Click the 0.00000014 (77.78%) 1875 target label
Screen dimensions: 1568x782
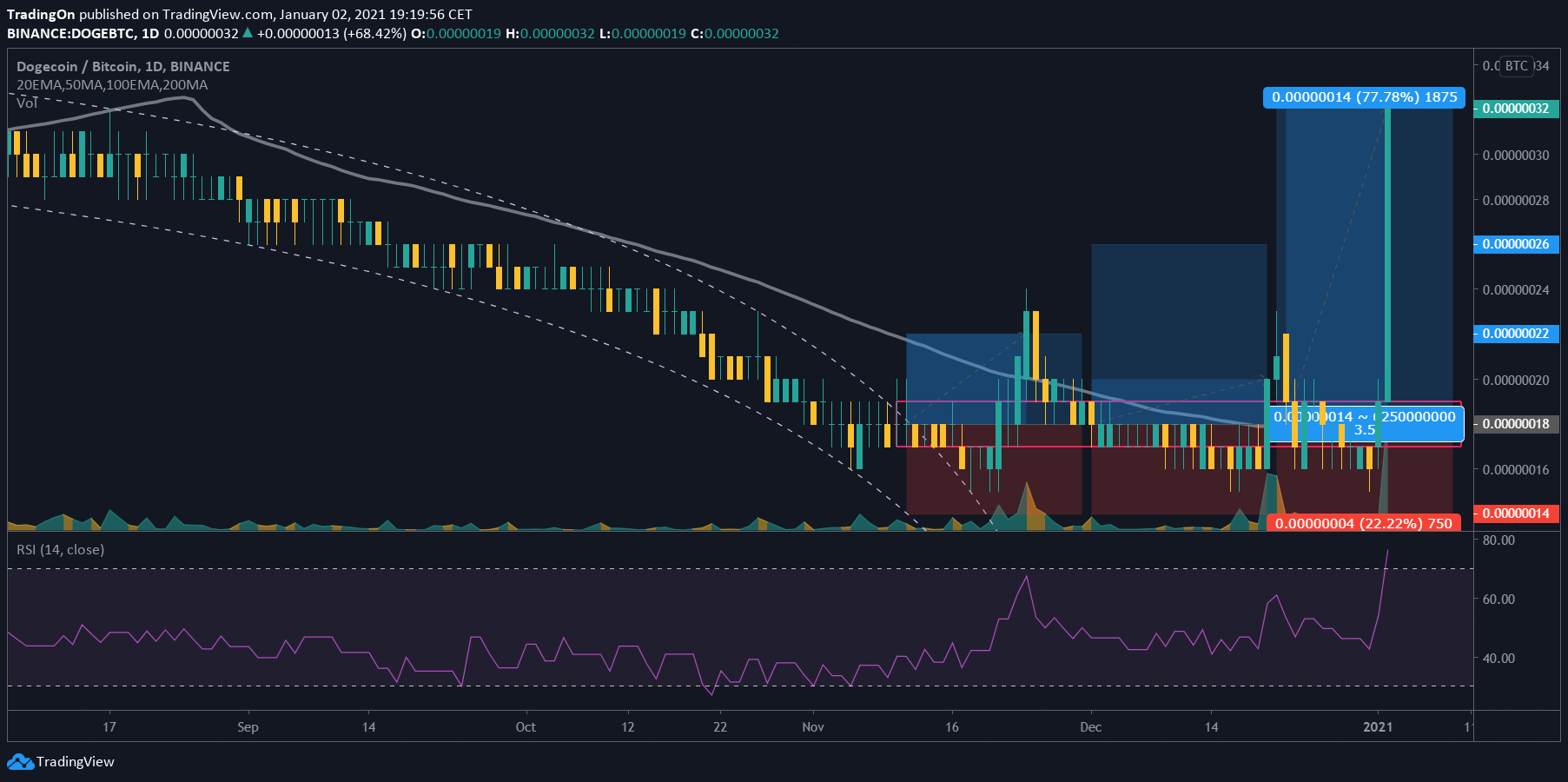1364,97
